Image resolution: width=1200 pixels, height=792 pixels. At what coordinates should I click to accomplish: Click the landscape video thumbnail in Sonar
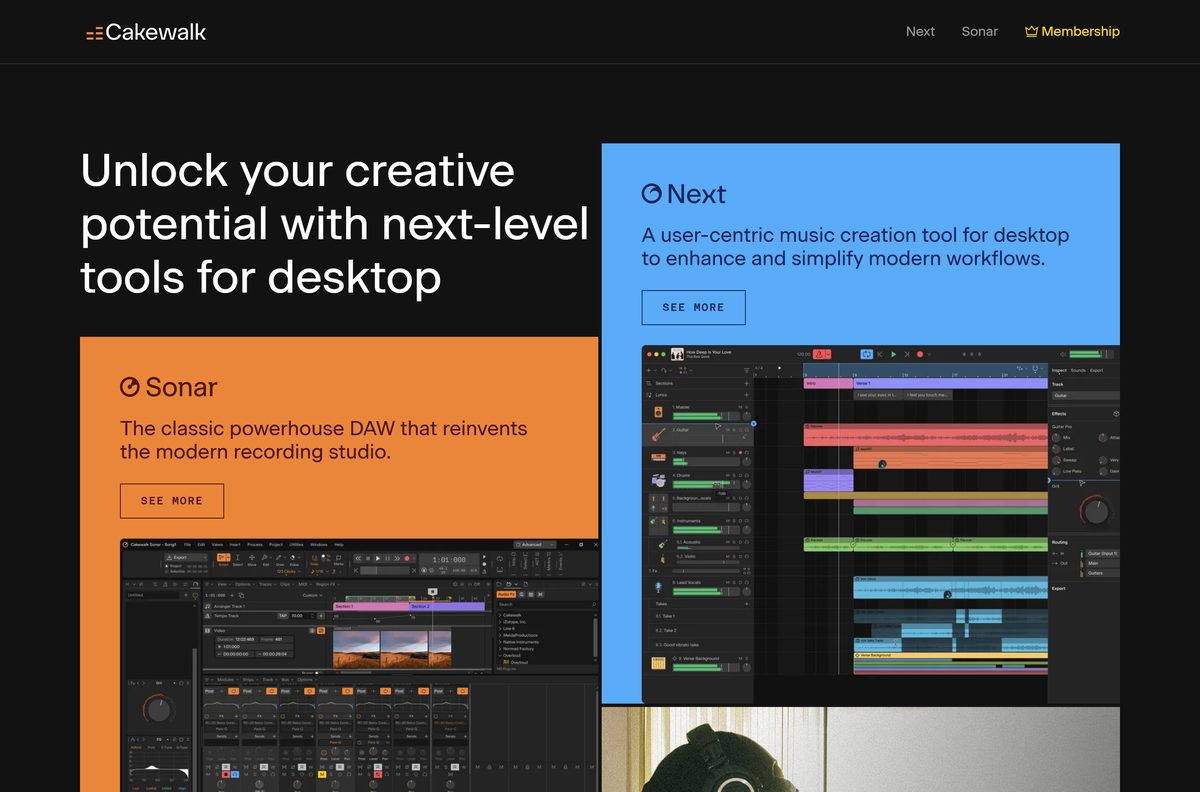392,648
